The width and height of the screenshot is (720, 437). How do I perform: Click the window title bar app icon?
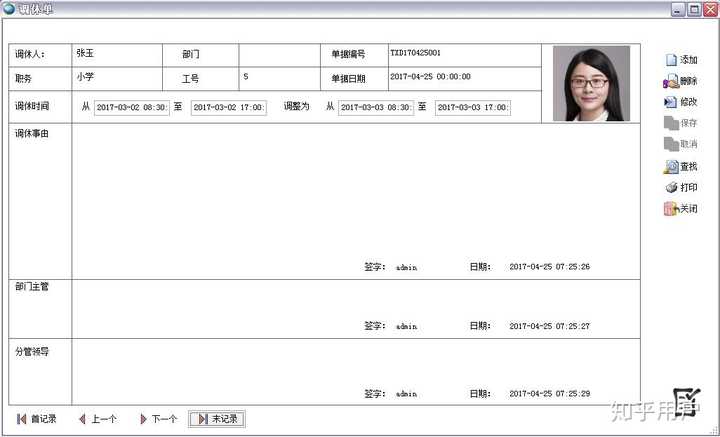(x=9, y=8)
